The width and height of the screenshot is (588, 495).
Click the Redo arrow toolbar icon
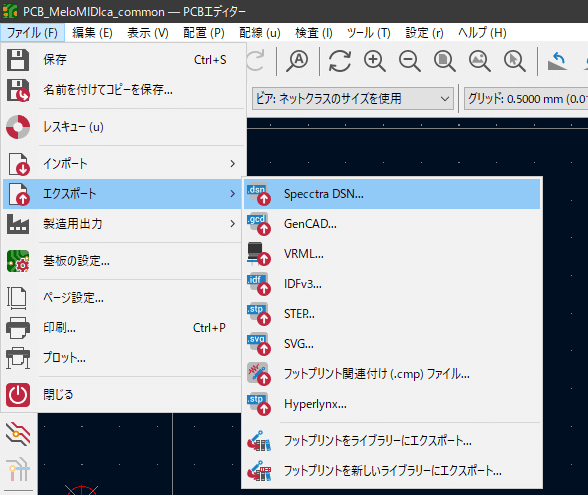(x=256, y=61)
